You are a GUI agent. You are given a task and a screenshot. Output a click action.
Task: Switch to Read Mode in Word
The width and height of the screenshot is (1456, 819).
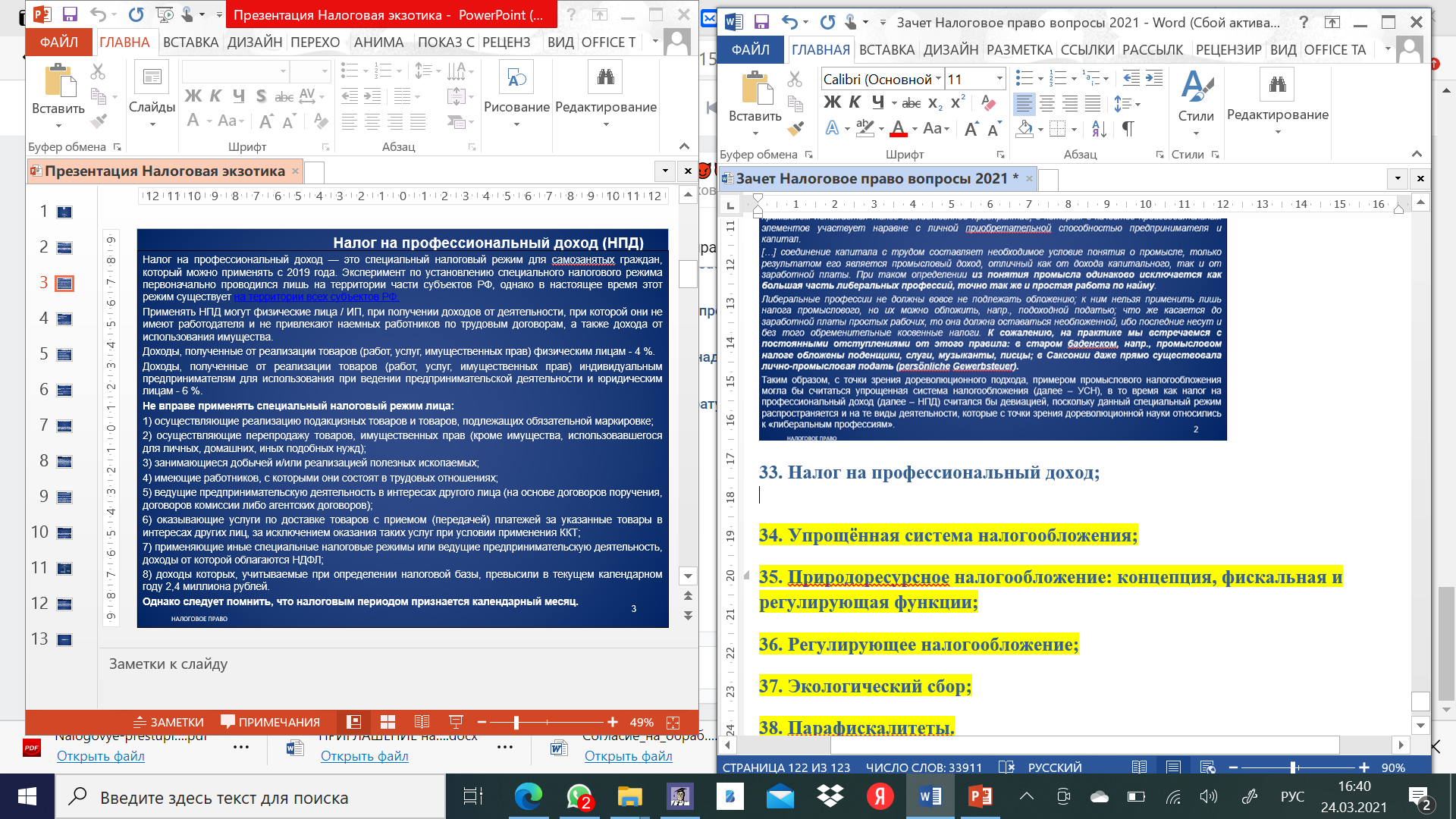click(1139, 767)
